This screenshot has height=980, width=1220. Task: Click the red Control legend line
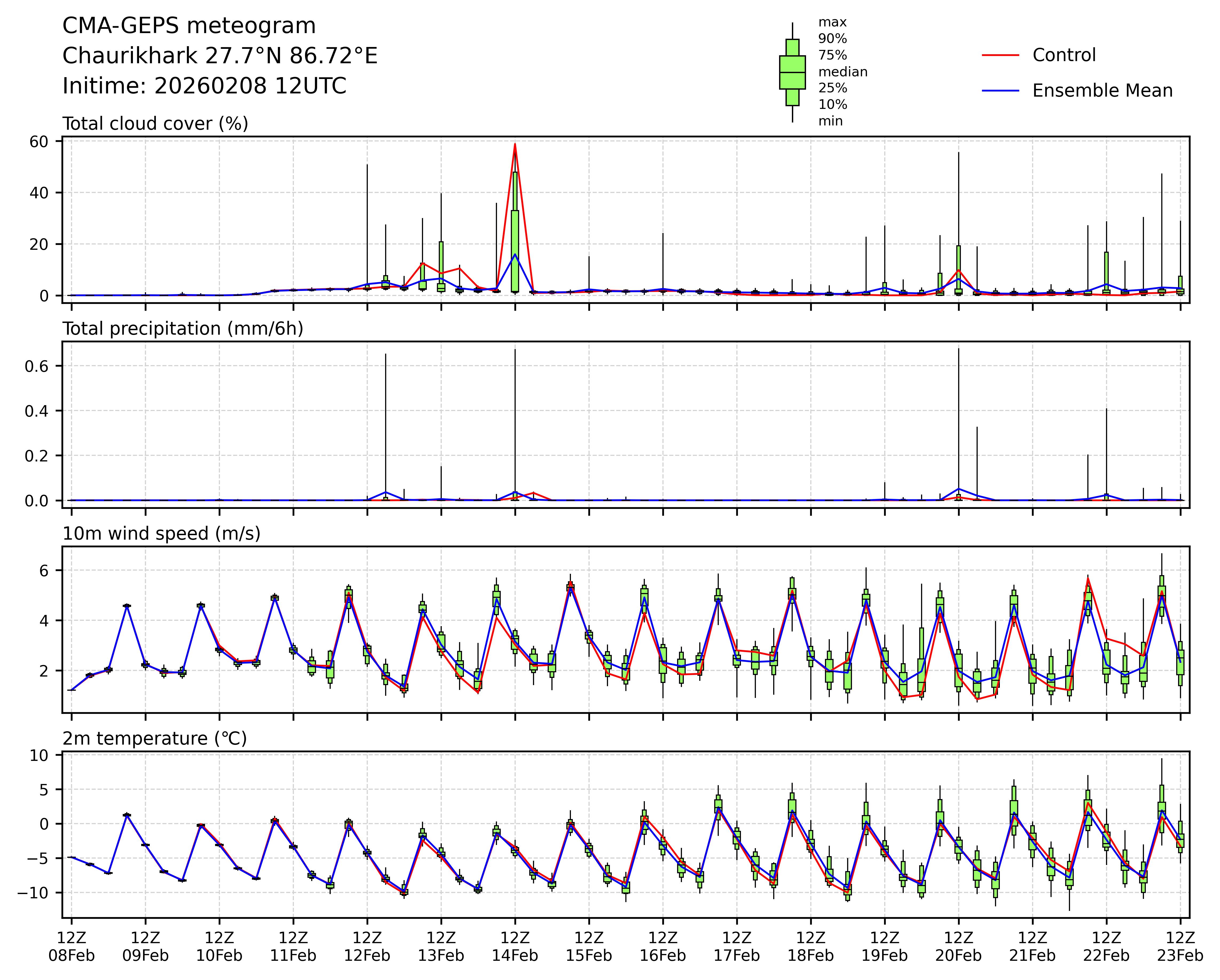[x=1000, y=56]
